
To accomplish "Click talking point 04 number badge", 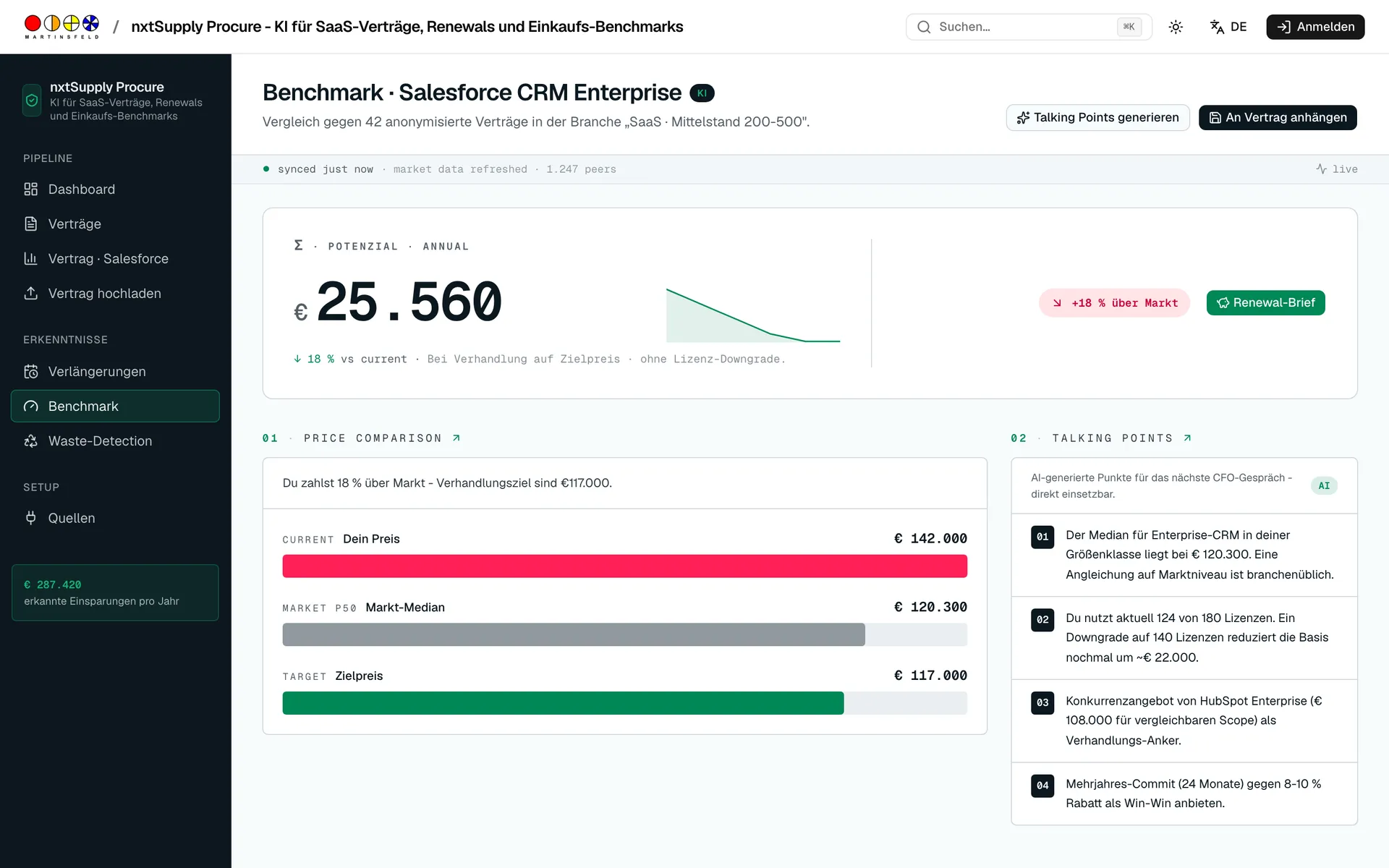I will pyautogui.click(x=1042, y=786).
